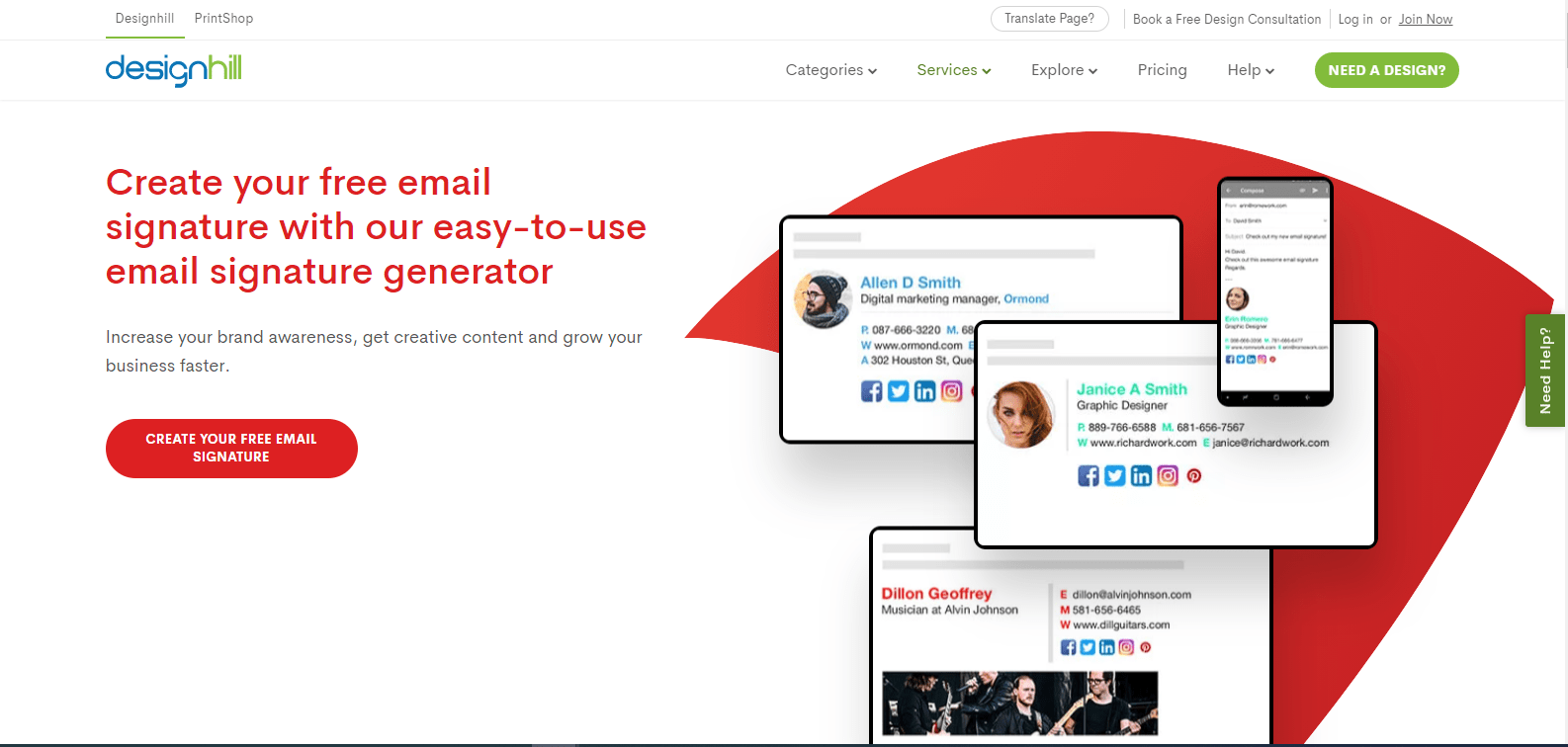The height and width of the screenshot is (747, 1568).
Task: Click dillon@alvinjohnson.com email address
Action: (1132, 595)
